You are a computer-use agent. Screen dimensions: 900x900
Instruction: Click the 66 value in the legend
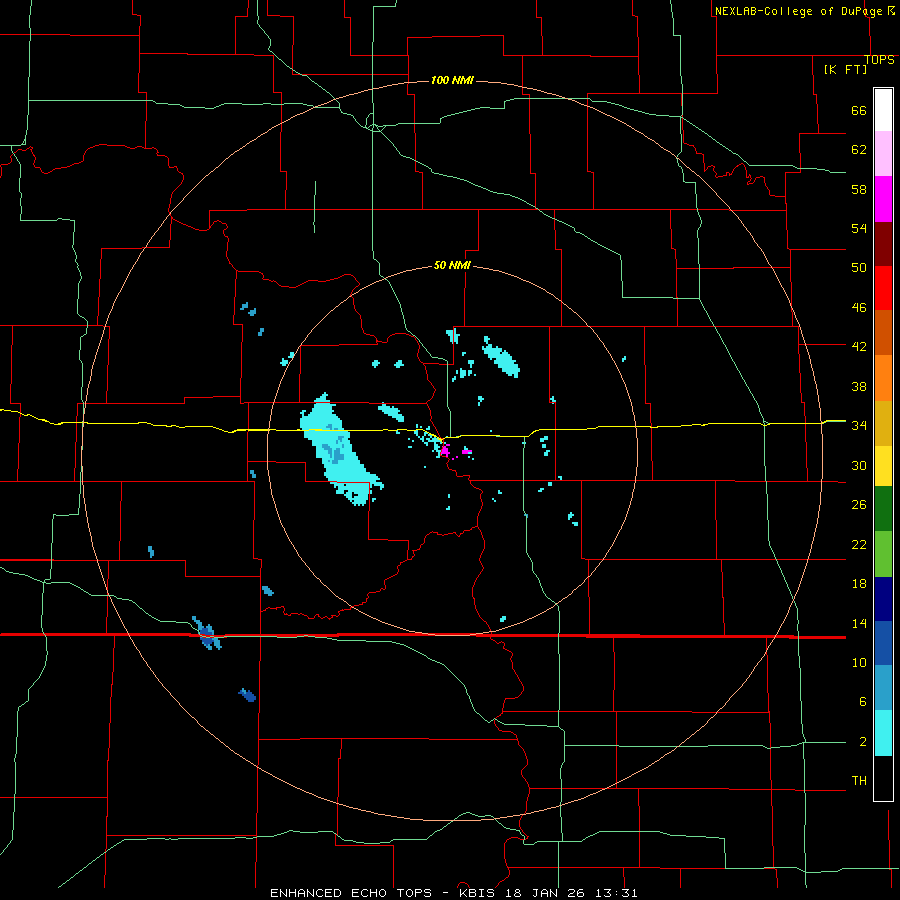pos(859,111)
